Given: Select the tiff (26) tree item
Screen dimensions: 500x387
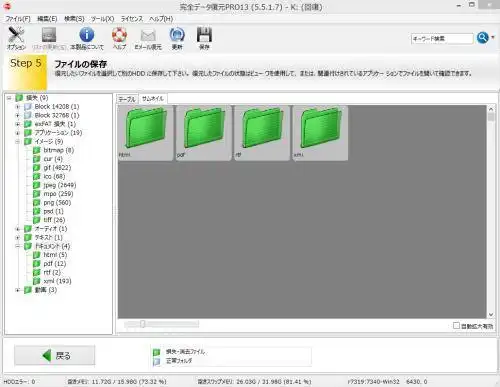Looking at the screenshot, I should [54, 220].
